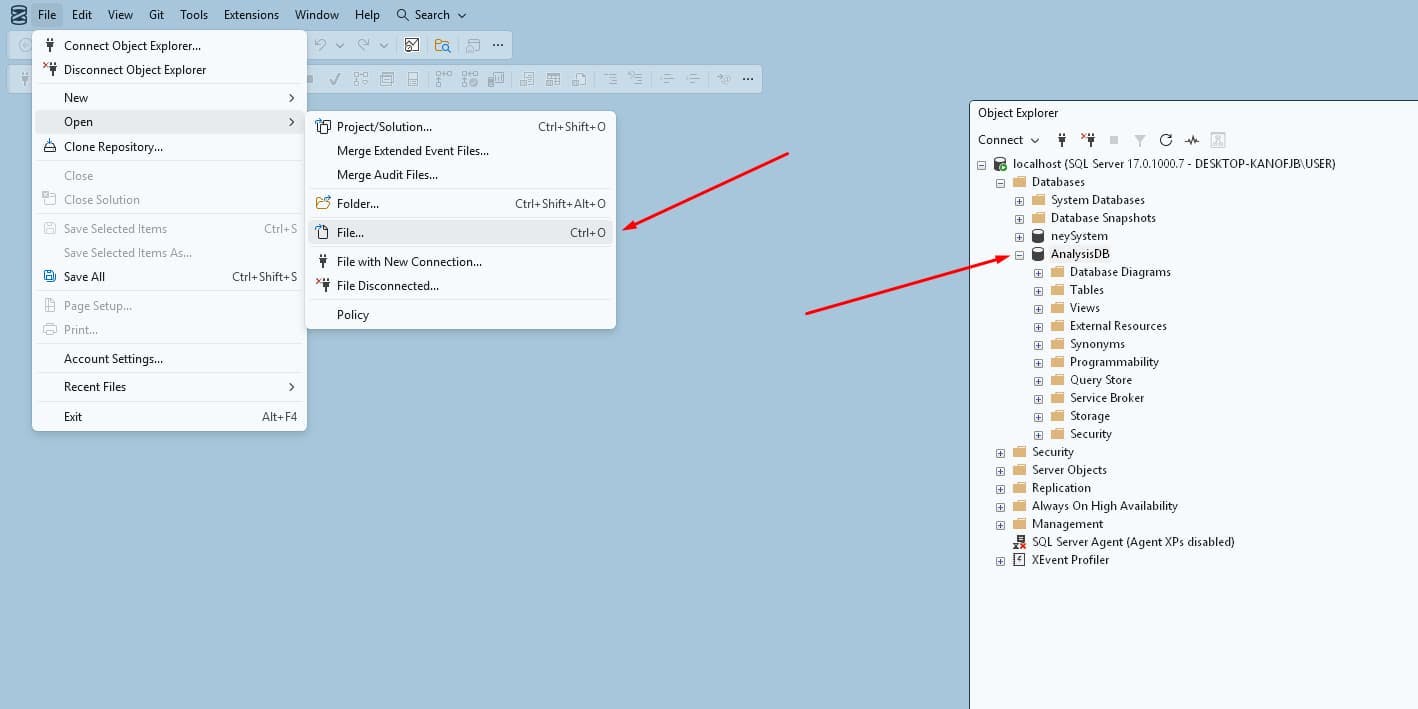The height and width of the screenshot is (709, 1418).
Task: Choose File... in the Open submenu
Action: [460, 232]
